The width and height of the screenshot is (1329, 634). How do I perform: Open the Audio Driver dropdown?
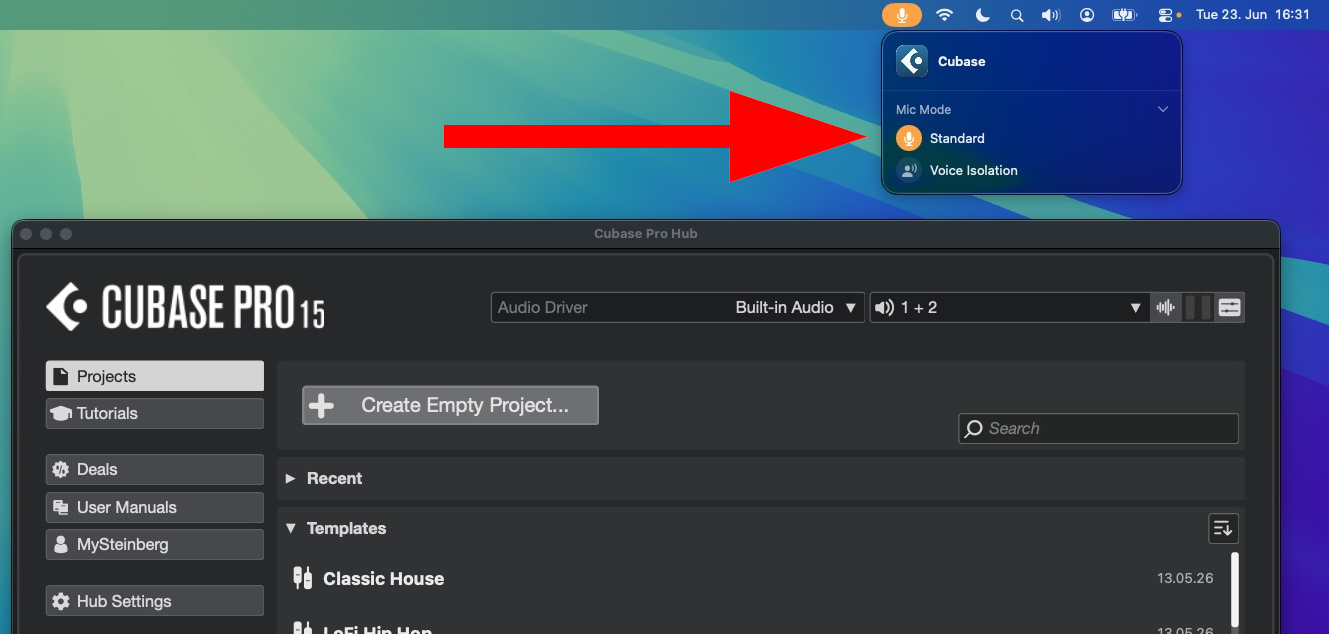[x=678, y=308]
